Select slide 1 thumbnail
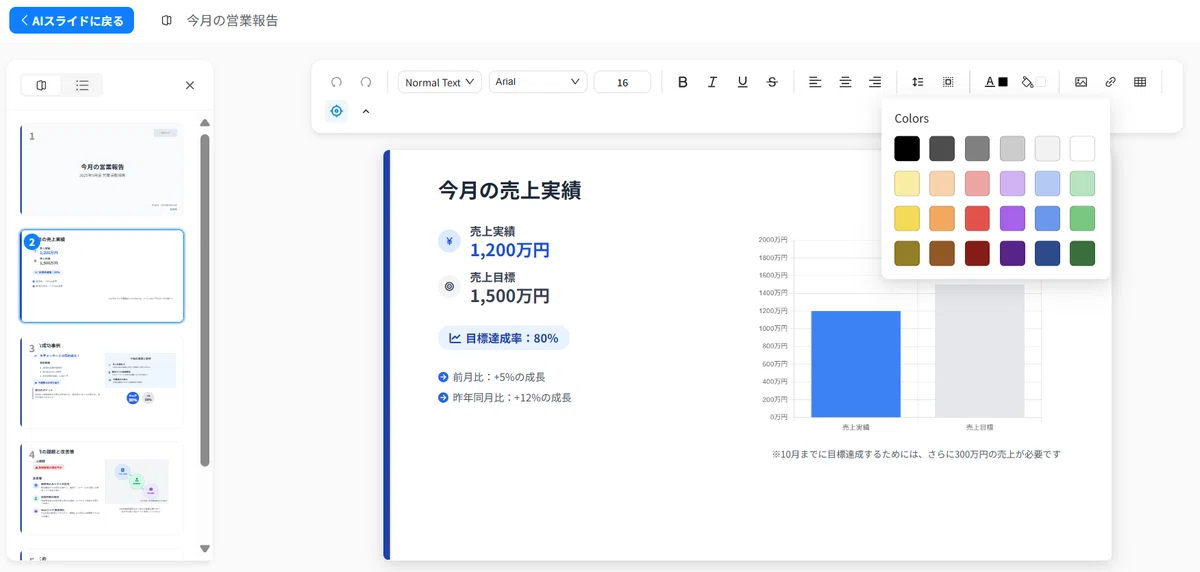This screenshot has width=1200, height=572. tap(102, 168)
